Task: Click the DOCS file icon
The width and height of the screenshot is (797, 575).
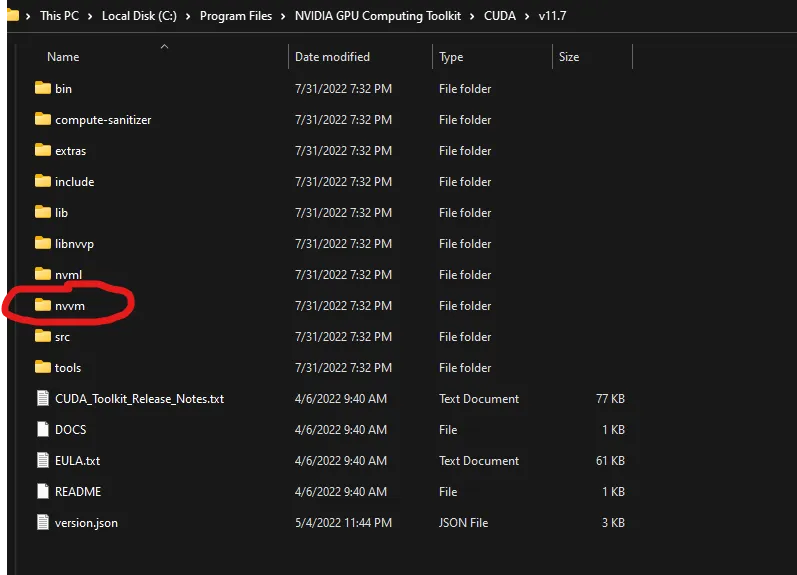Action: [43, 430]
